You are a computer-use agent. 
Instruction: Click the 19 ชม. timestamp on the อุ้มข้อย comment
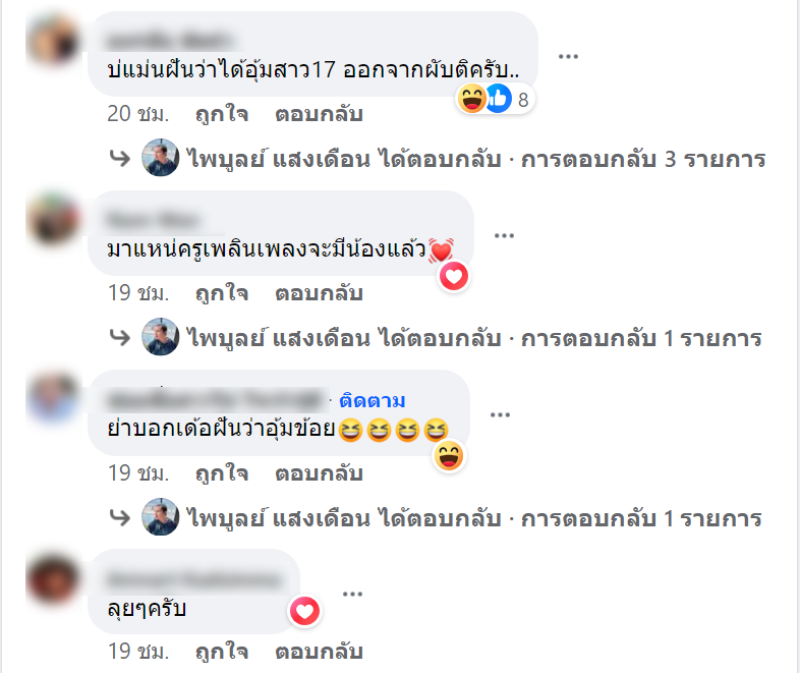138,473
